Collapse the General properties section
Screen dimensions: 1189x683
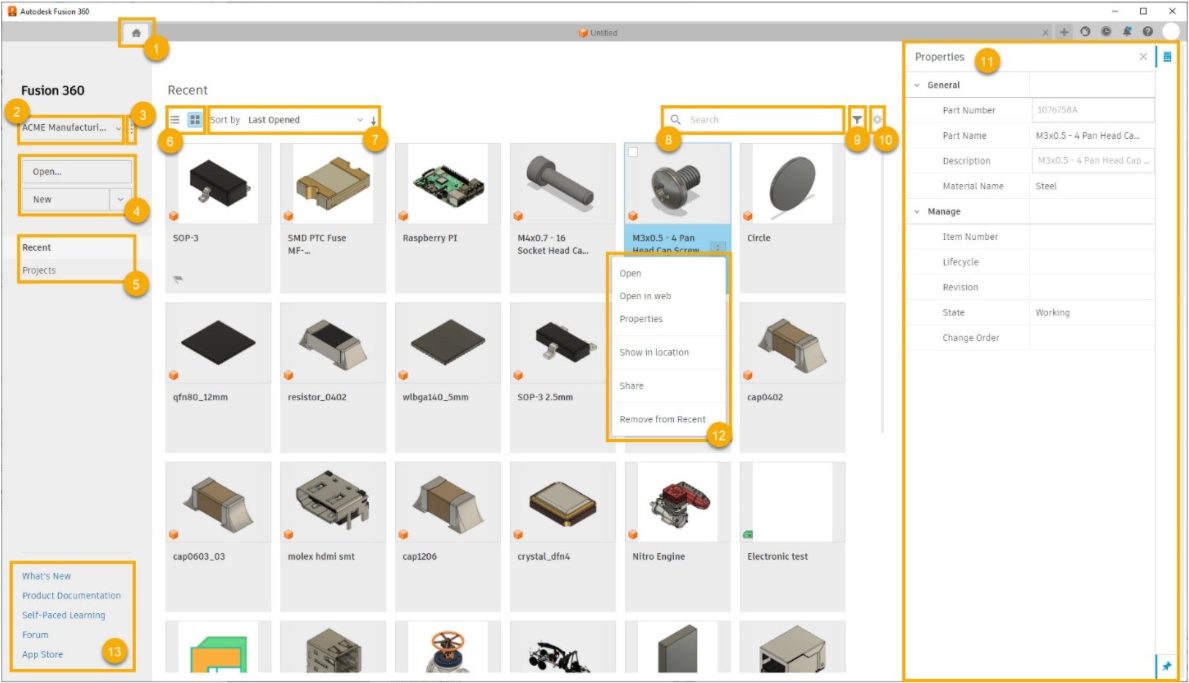(x=917, y=85)
